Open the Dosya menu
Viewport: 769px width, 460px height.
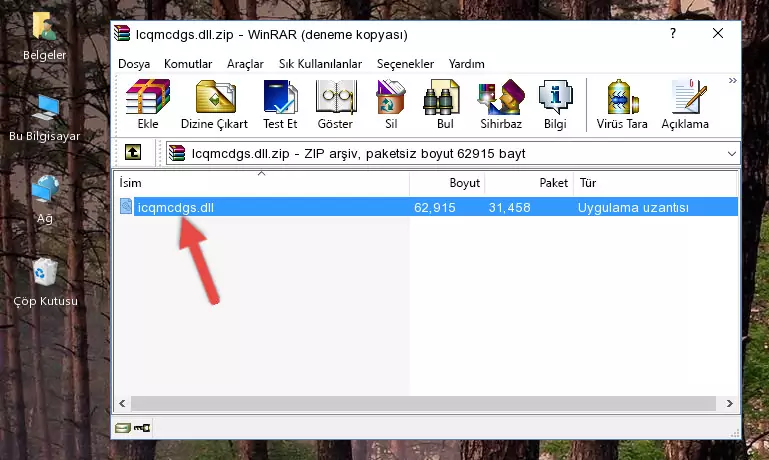point(134,64)
